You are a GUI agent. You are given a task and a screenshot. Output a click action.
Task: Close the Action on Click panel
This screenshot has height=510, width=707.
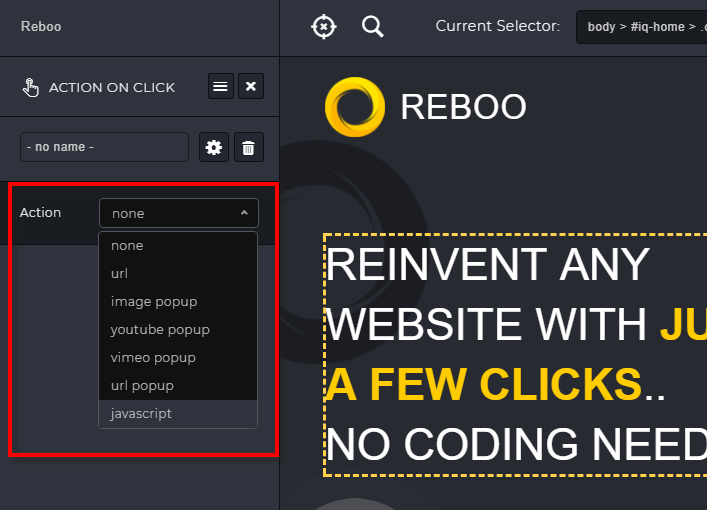[251, 86]
